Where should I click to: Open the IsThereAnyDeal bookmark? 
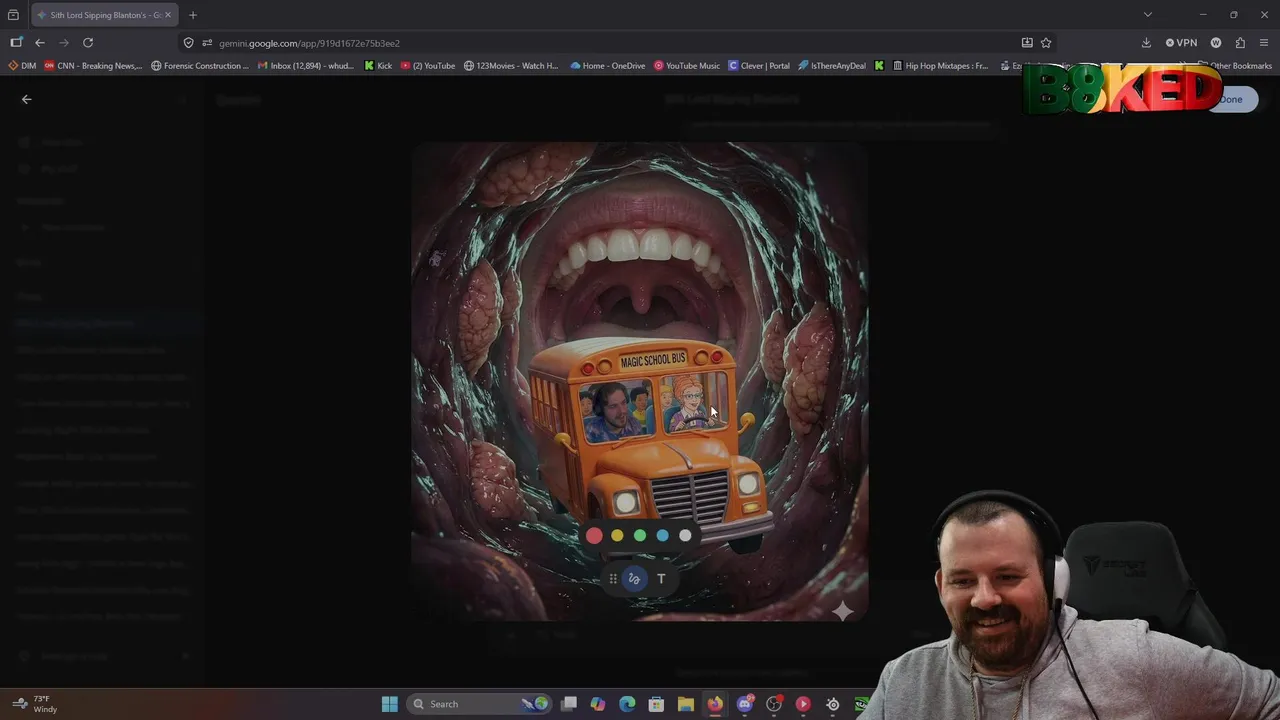[832, 66]
